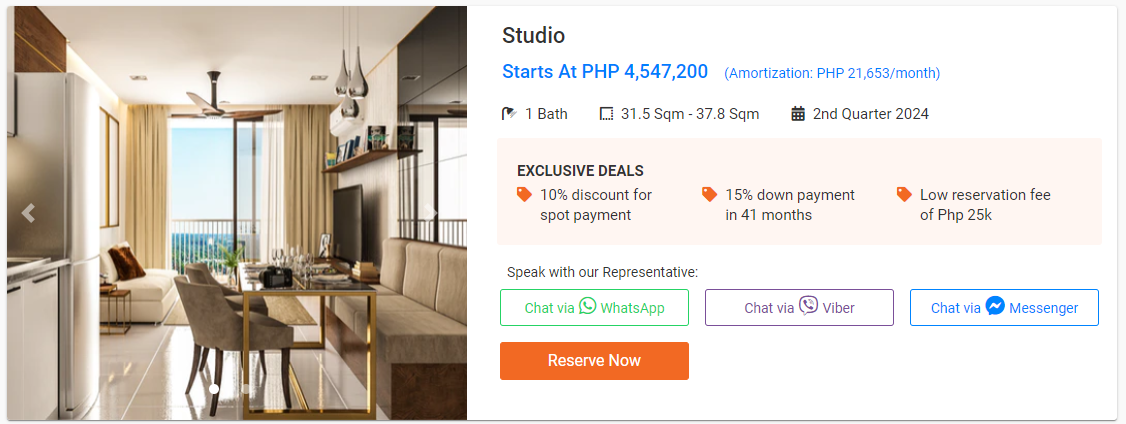Open Chat via WhatsApp button
1126x424 pixels.
click(x=594, y=308)
